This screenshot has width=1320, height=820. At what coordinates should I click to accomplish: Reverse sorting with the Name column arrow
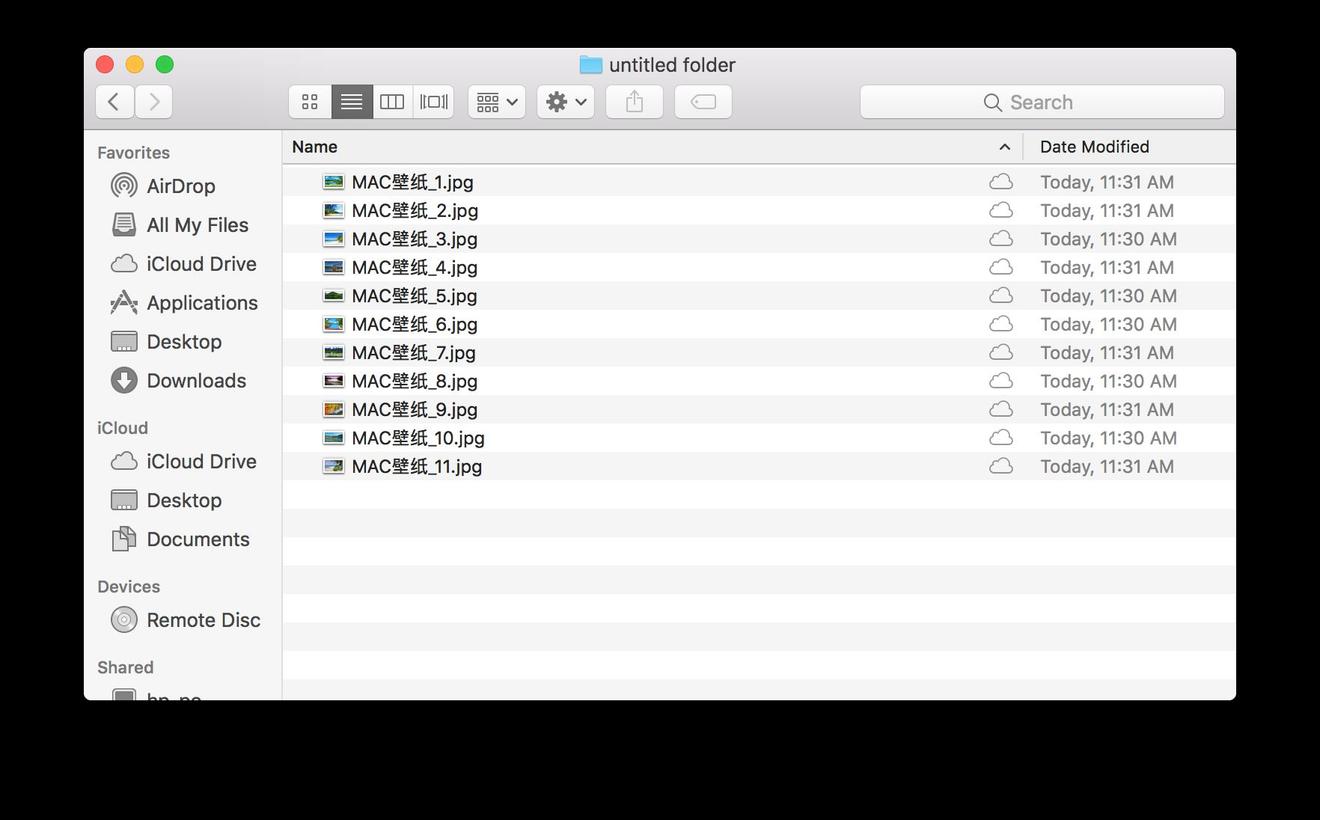pos(1004,147)
